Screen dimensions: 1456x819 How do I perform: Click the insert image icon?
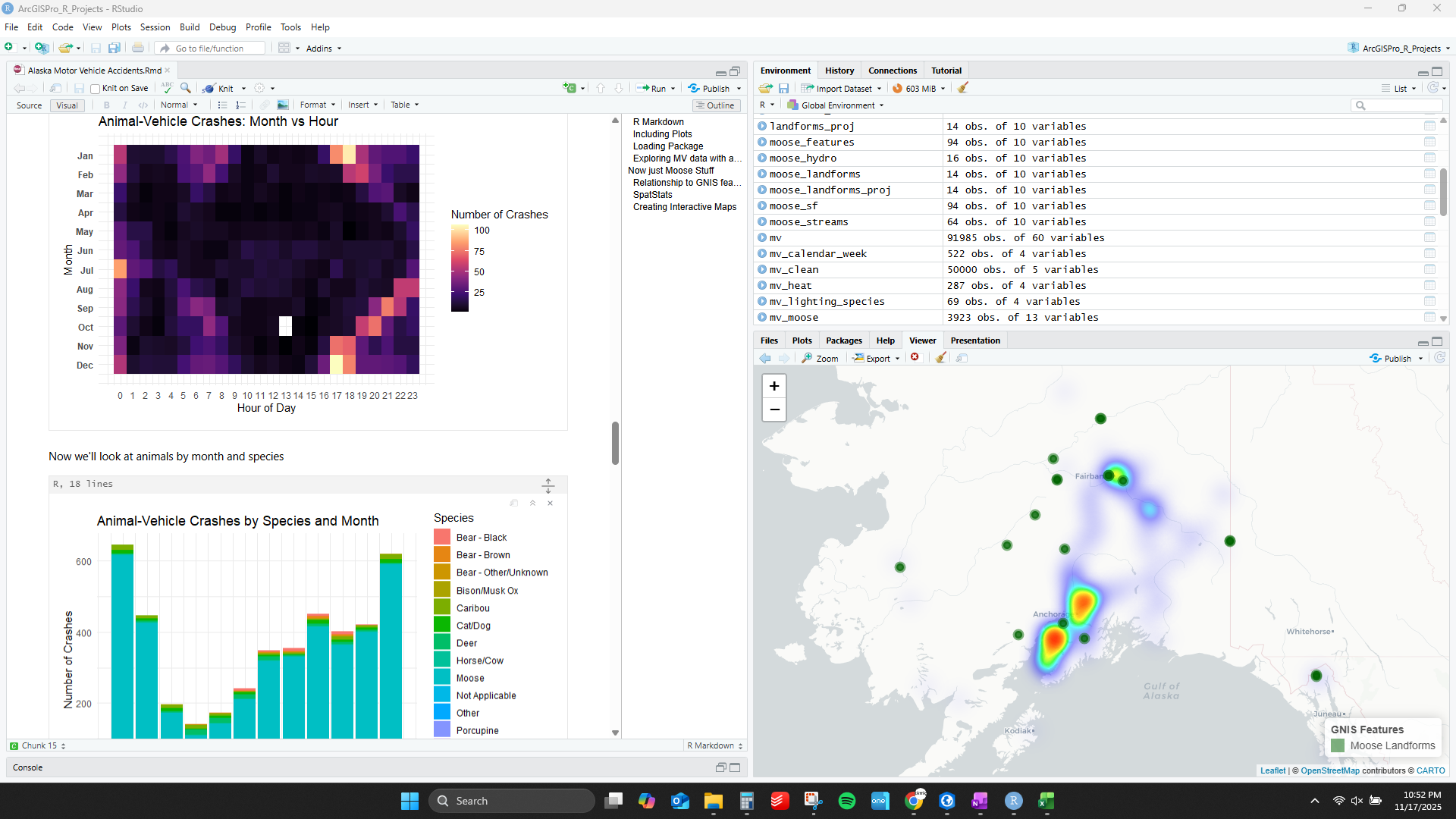[283, 105]
